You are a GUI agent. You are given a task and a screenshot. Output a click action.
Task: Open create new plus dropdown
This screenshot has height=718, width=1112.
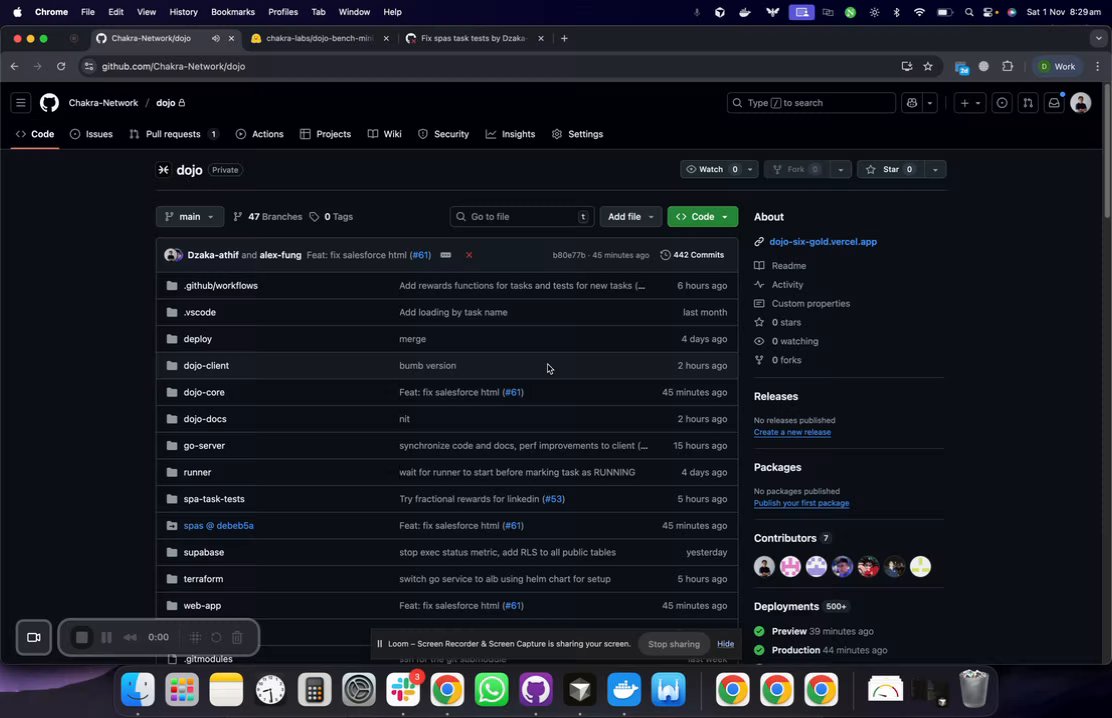coord(969,103)
